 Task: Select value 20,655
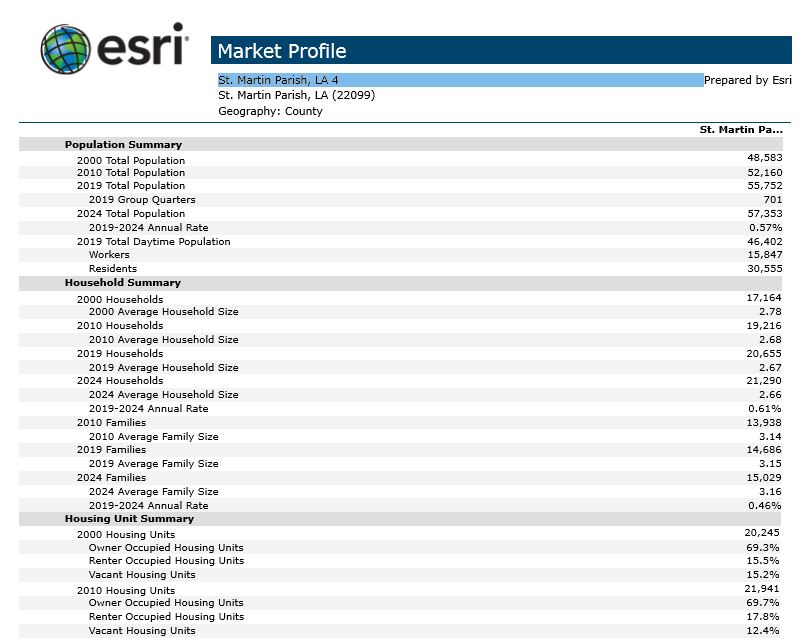pos(764,354)
